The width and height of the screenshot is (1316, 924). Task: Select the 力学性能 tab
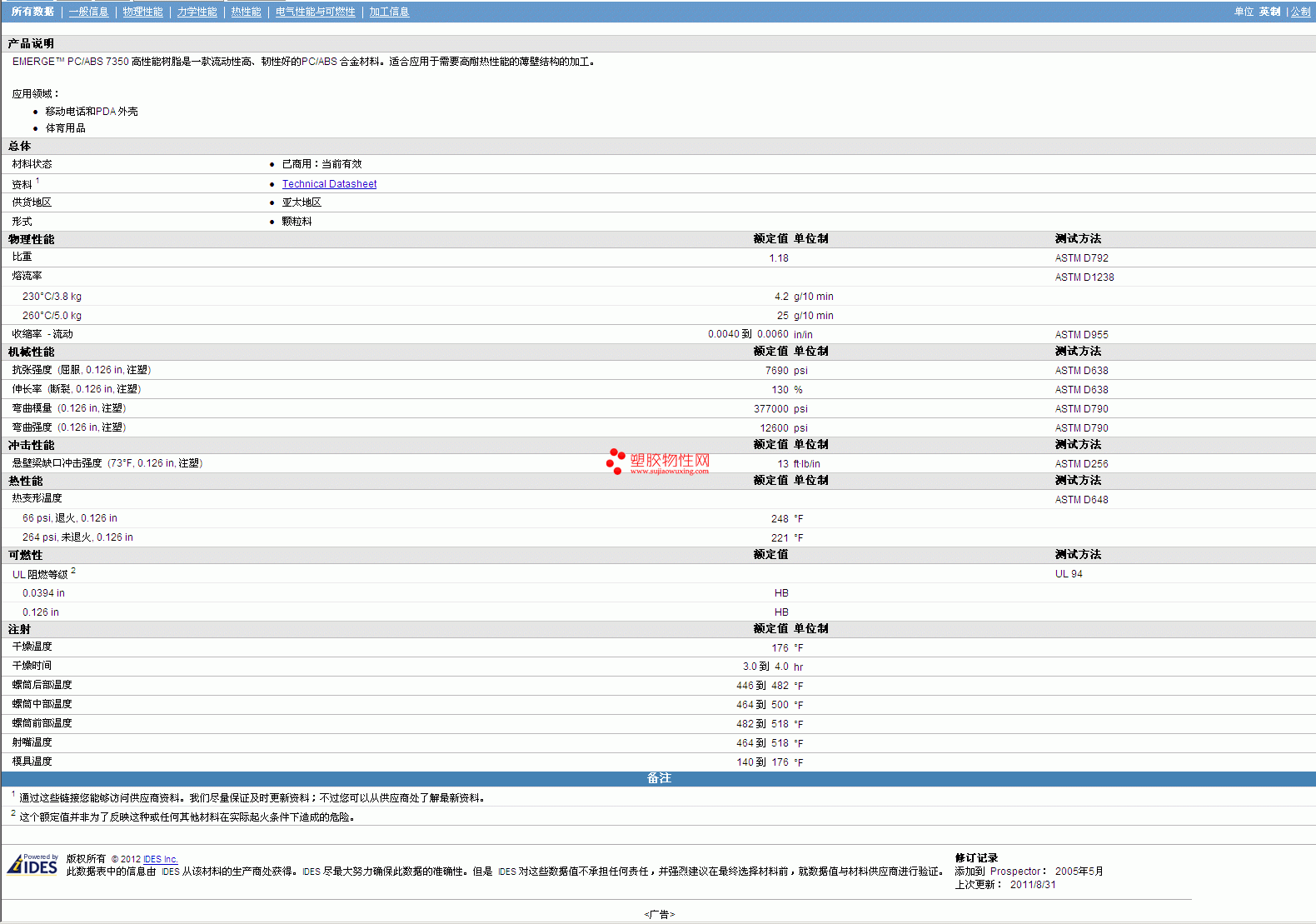tap(197, 12)
